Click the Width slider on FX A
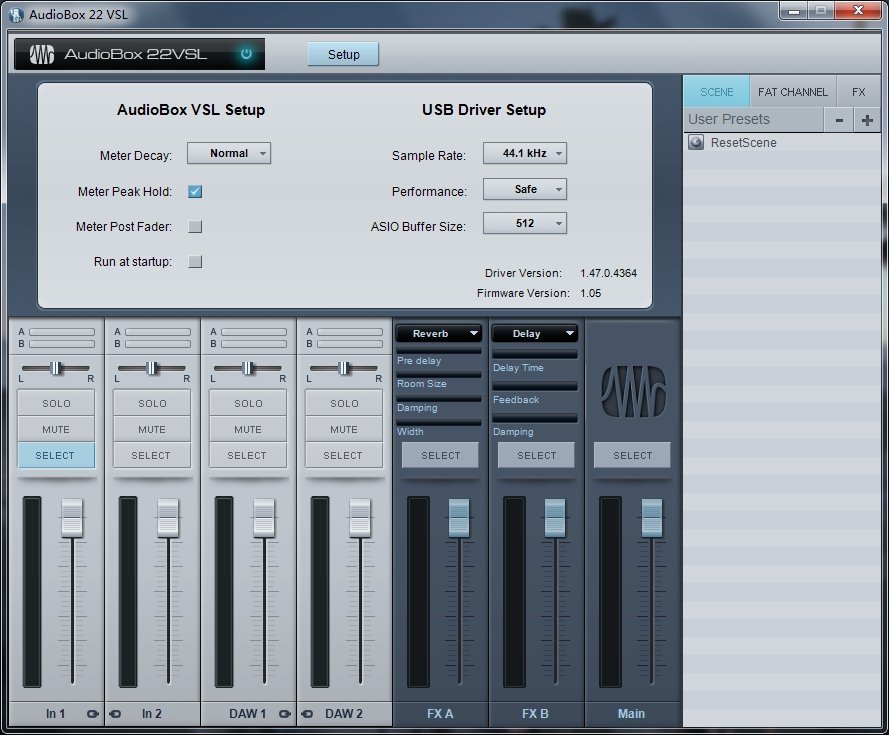 pyautogui.click(x=439, y=423)
